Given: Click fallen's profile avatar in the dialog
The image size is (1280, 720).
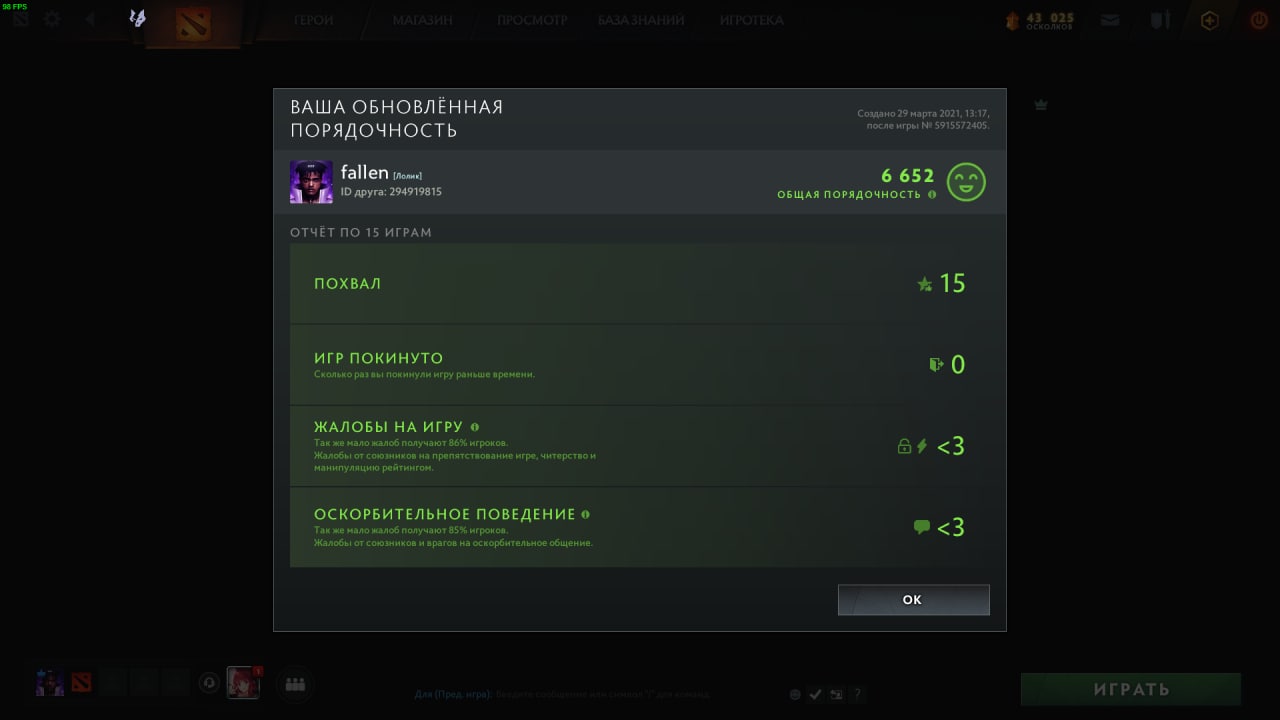Looking at the screenshot, I should coord(311,182).
